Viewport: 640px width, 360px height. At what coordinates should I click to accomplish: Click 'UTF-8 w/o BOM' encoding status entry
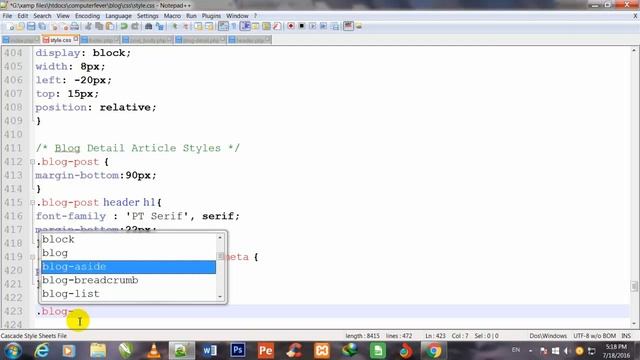(x=594, y=336)
